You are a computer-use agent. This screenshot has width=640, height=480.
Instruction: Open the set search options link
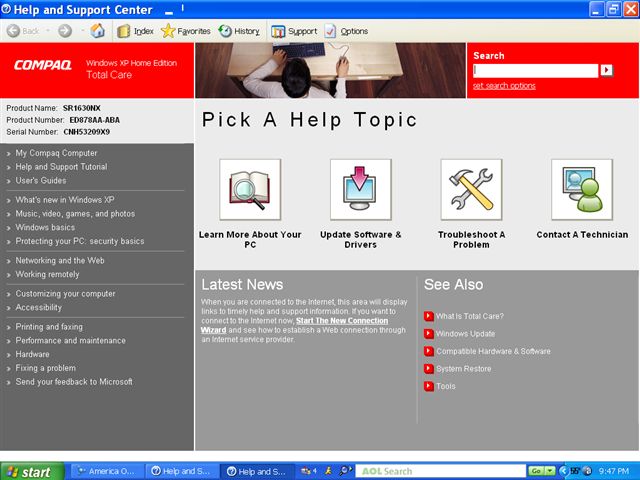click(504, 86)
